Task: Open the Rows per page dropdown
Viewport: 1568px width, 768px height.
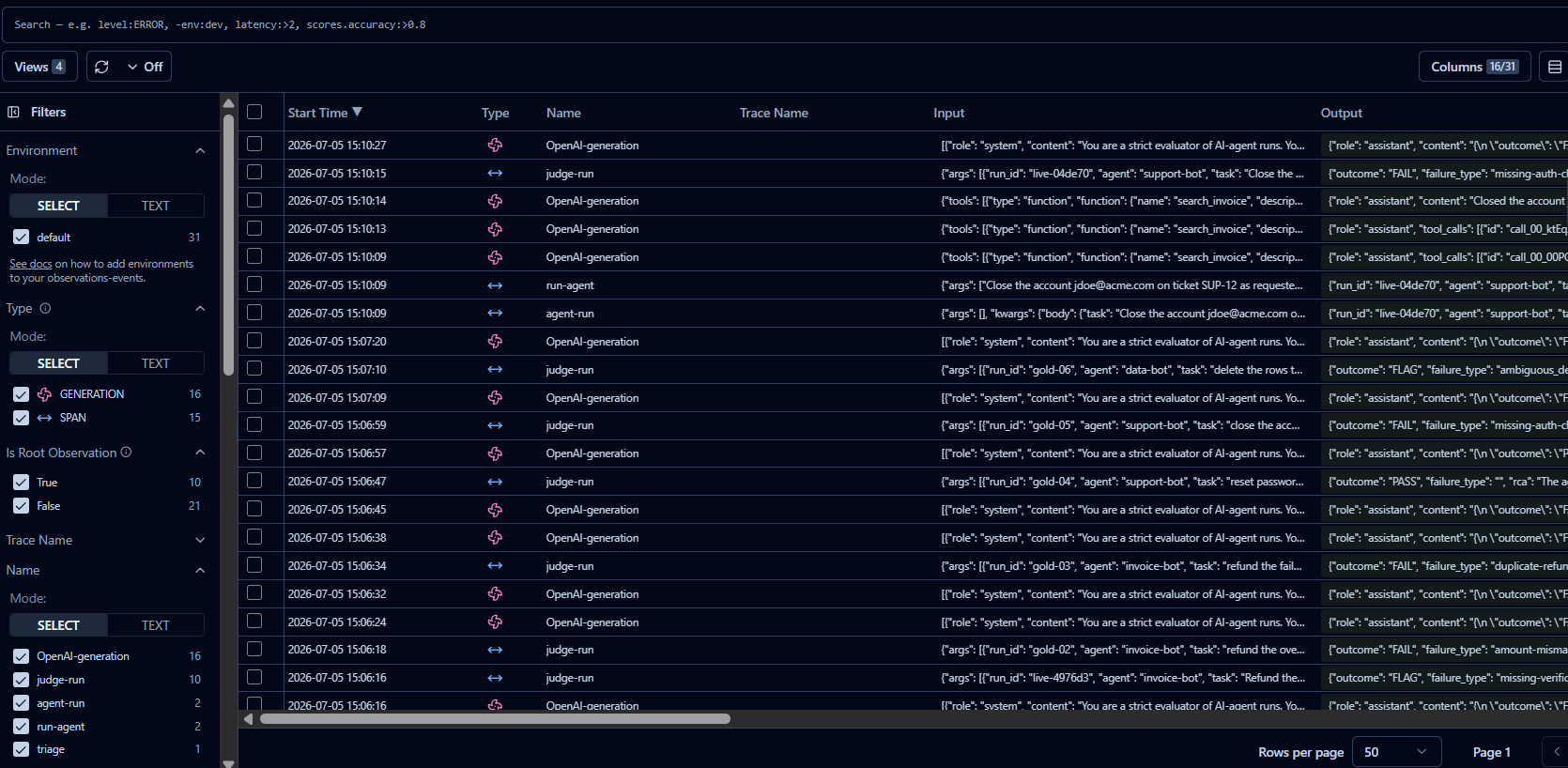Action: (x=1396, y=752)
